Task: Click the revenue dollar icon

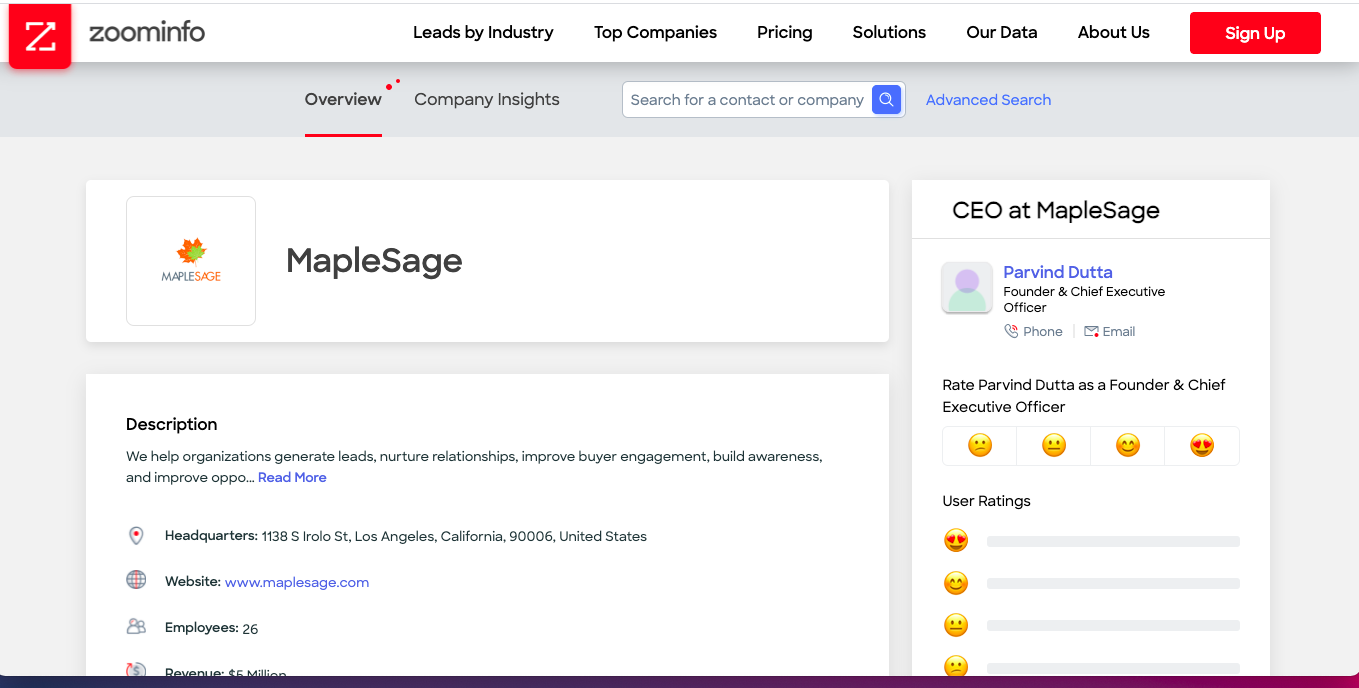Action: [137, 670]
